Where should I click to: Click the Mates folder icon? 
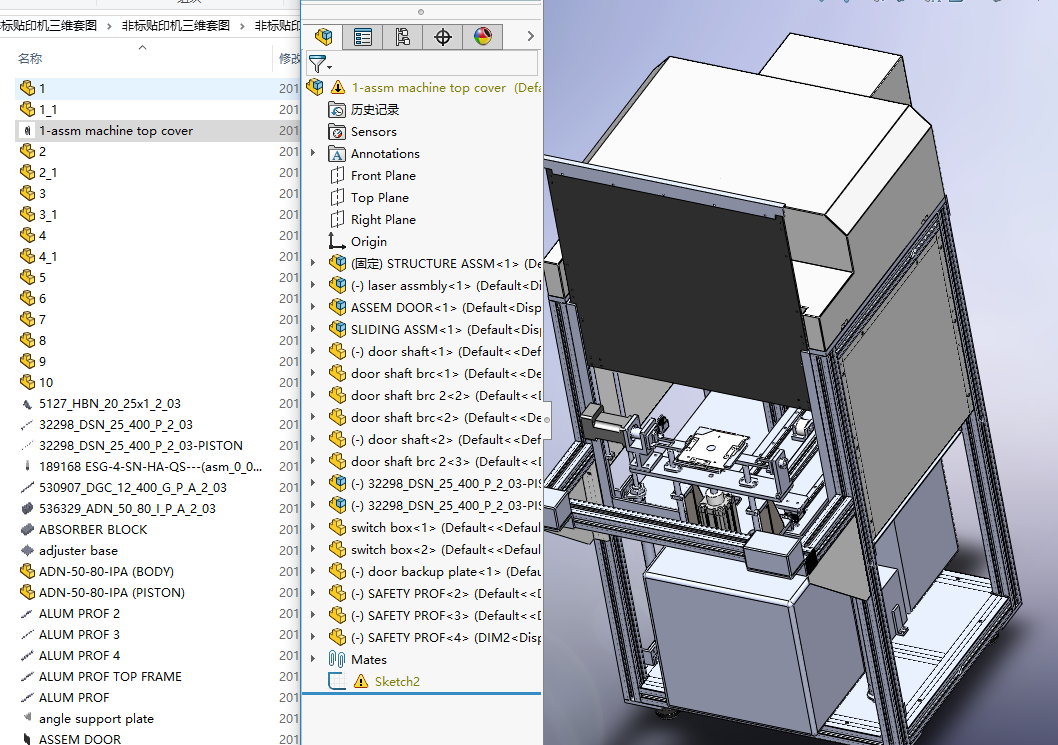pyautogui.click(x=337, y=659)
